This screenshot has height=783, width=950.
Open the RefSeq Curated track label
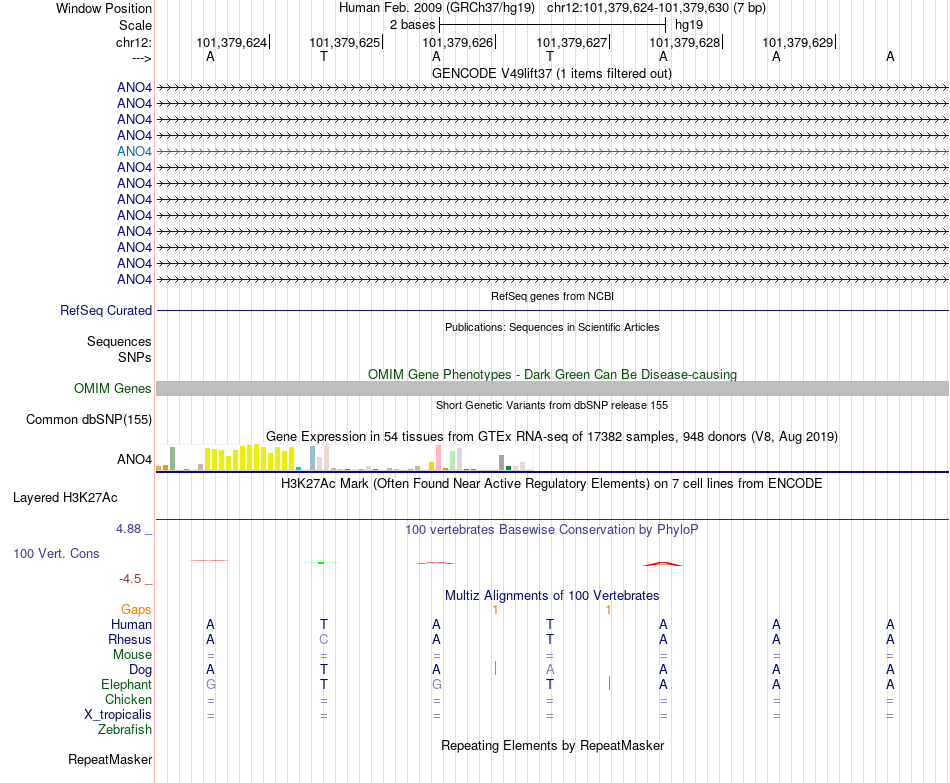tap(105, 310)
